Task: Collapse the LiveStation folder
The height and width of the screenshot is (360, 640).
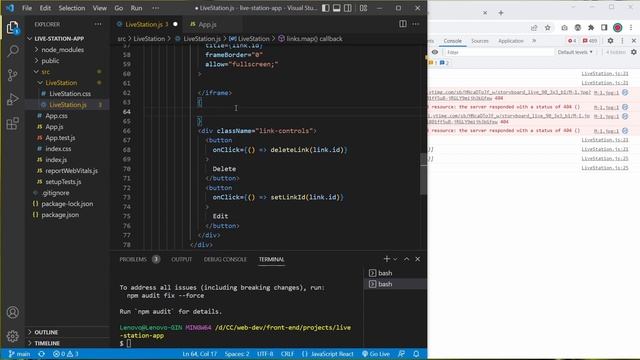Action: coord(61,83)
